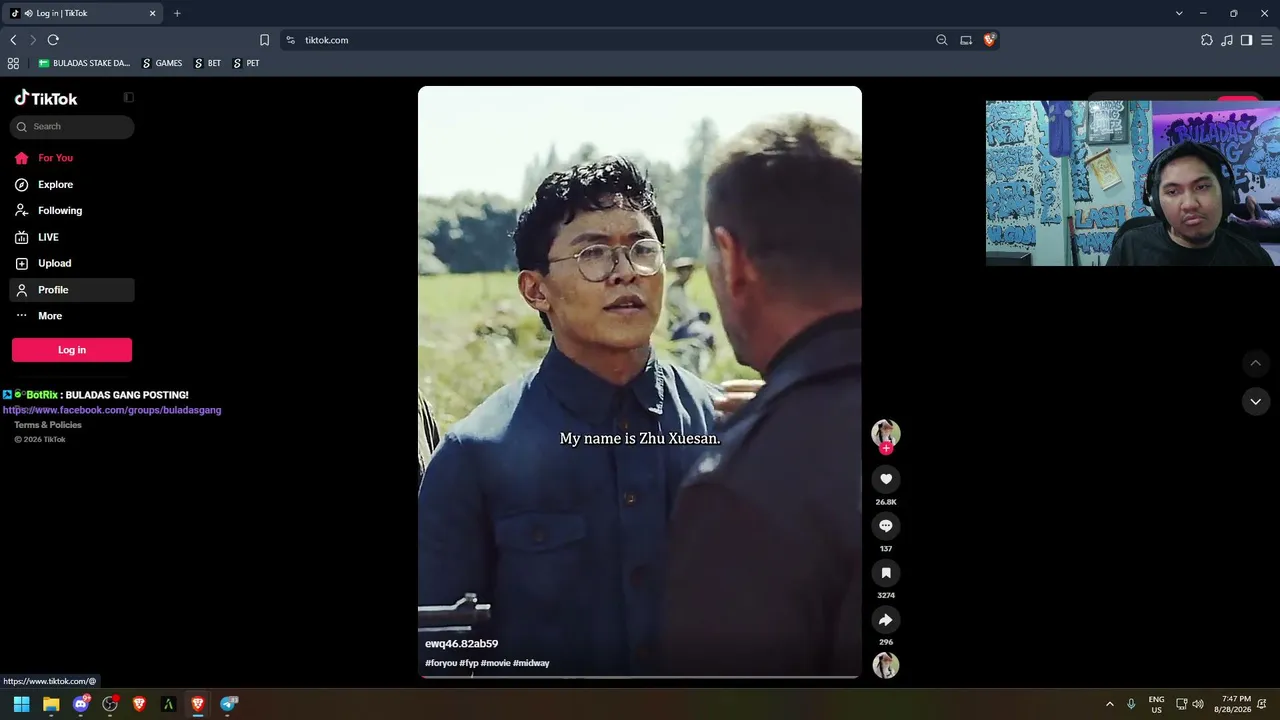The width and height of the screenshot is (1280, 720).
Task: Click the microphone tray icon
Action: pos(1131,704)
